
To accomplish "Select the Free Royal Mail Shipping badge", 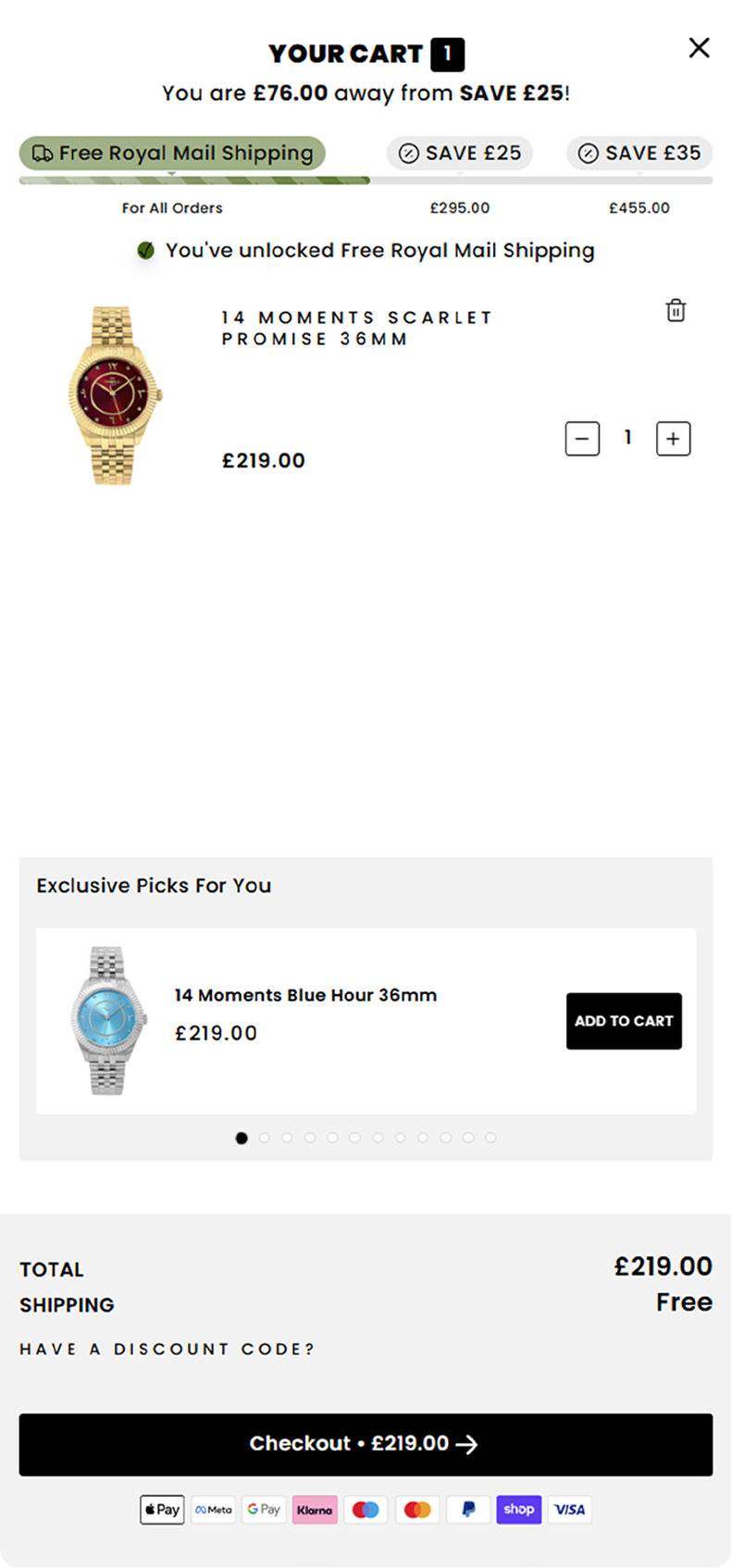I will coord(172,154).
